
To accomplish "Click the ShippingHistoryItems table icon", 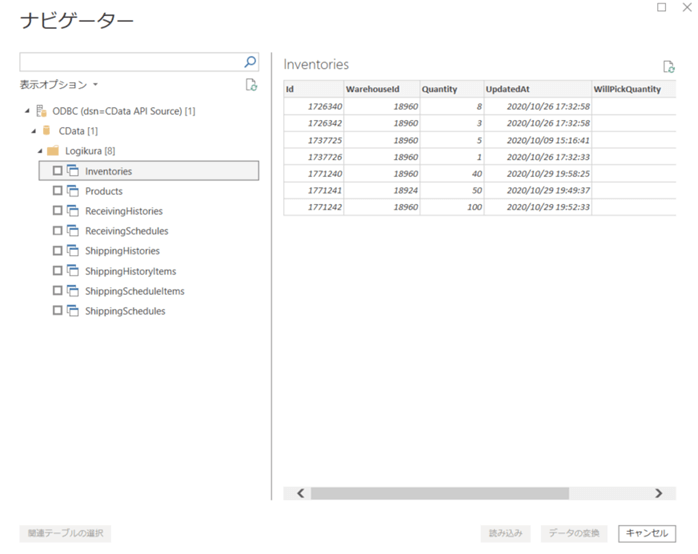I will (73, 271).
